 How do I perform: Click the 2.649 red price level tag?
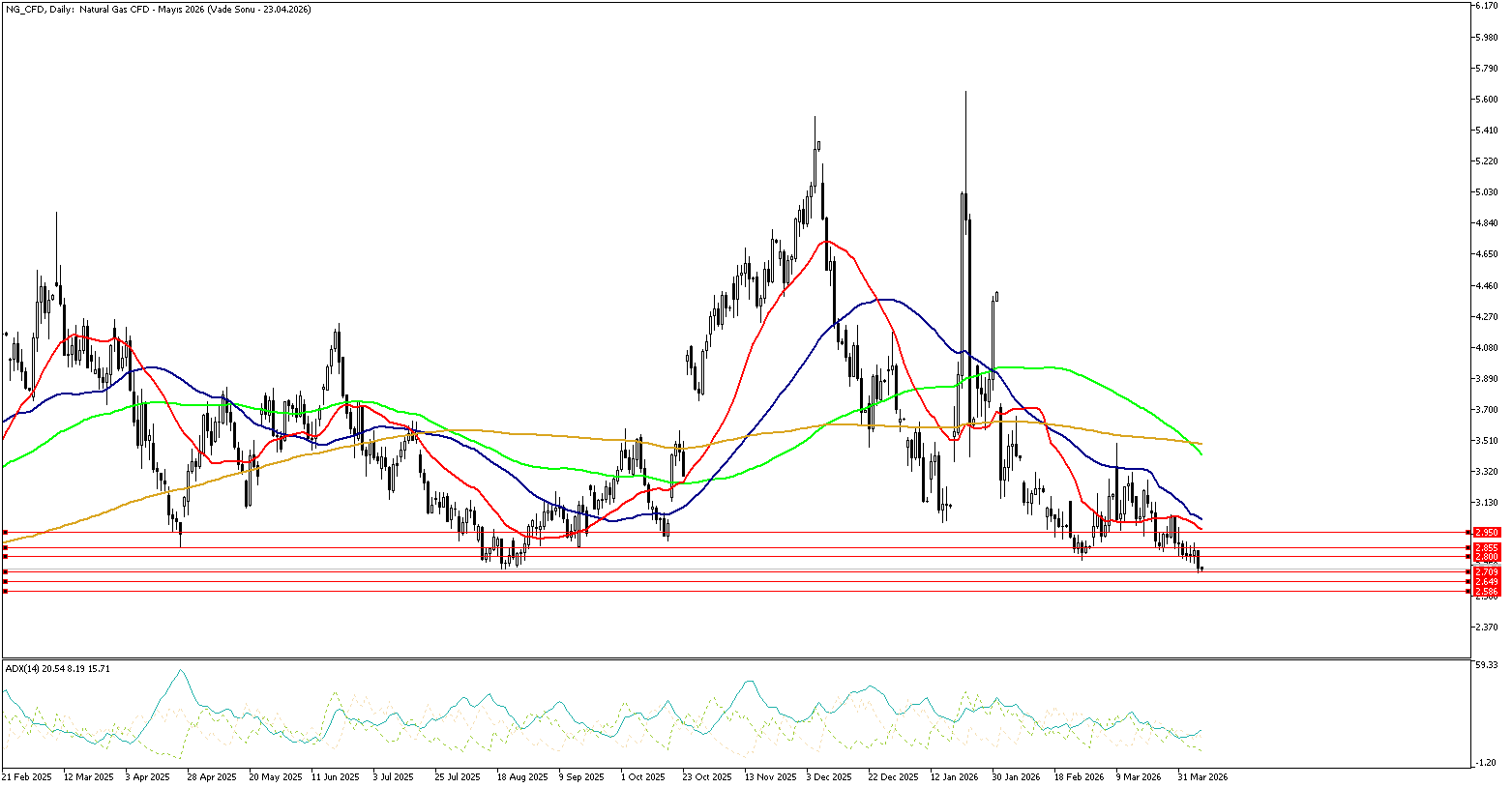pos(1487,582)
